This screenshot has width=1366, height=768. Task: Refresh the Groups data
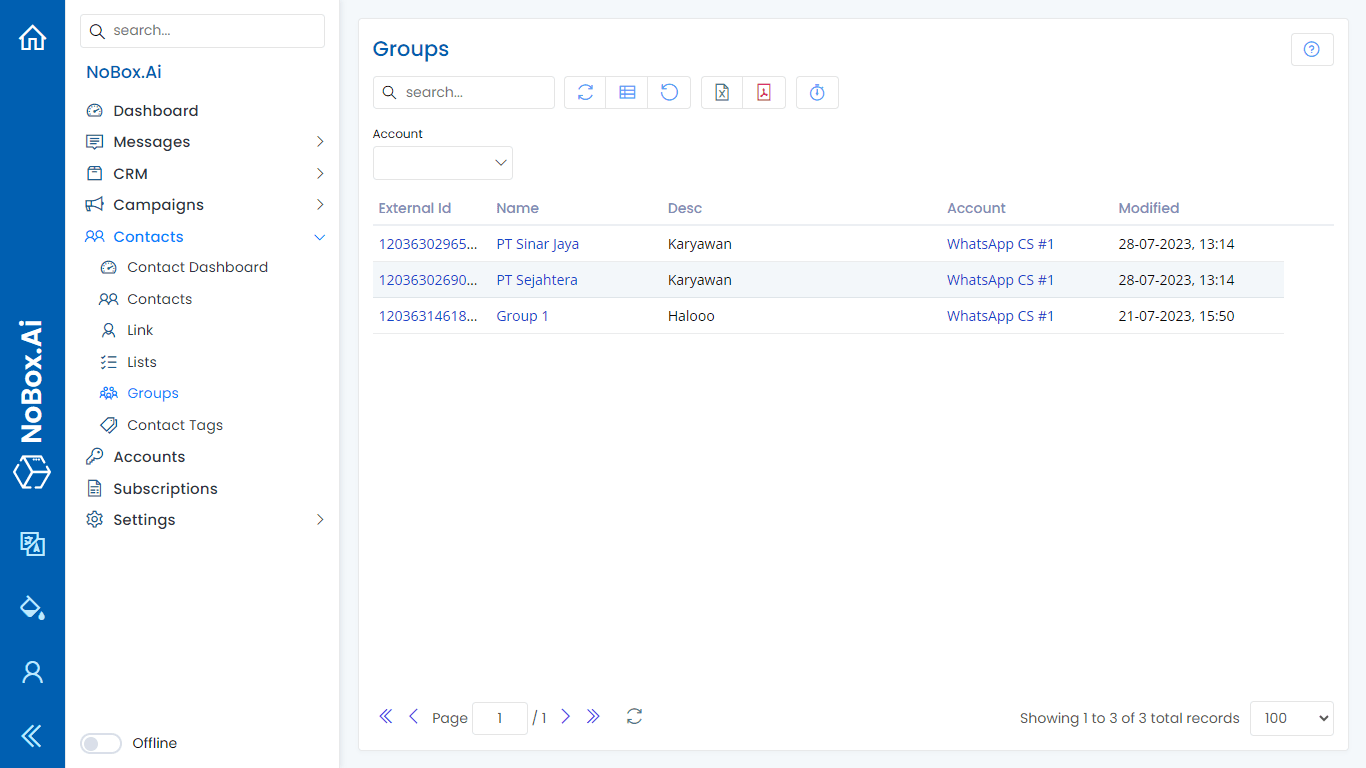click(x=584, y=92)
